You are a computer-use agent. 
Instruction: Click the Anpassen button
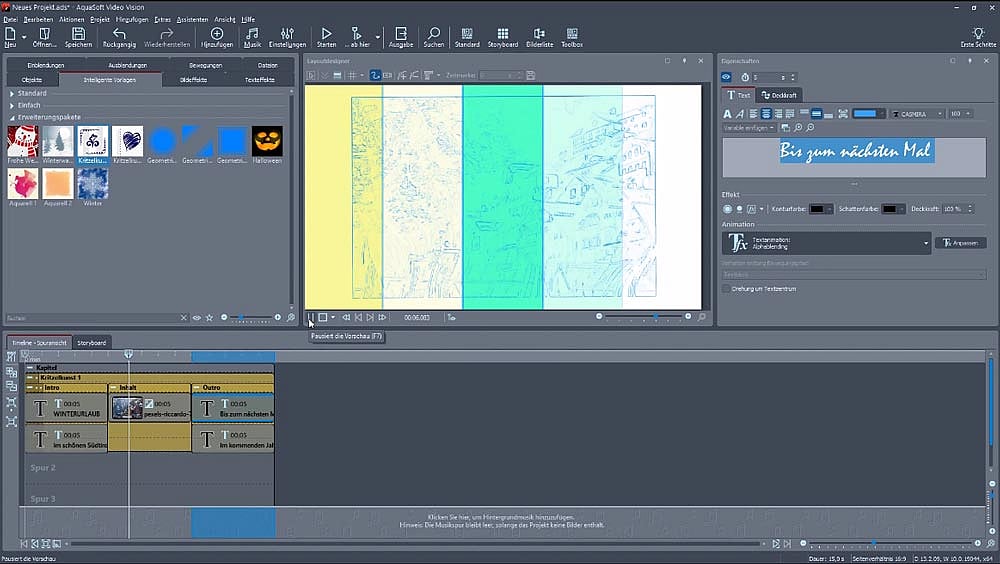[x=961, y=243]
